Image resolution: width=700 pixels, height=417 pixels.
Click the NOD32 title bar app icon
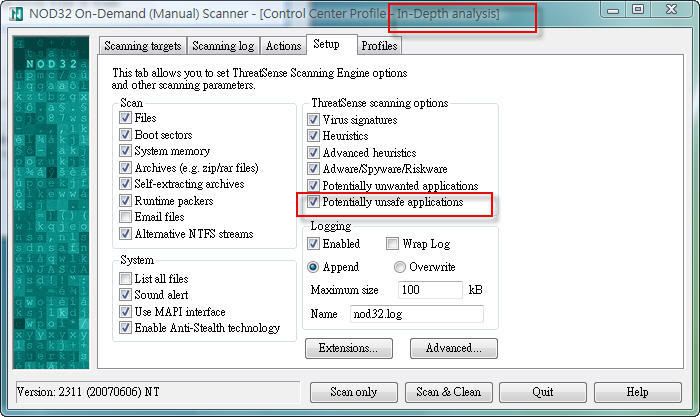tap(17, 14)
